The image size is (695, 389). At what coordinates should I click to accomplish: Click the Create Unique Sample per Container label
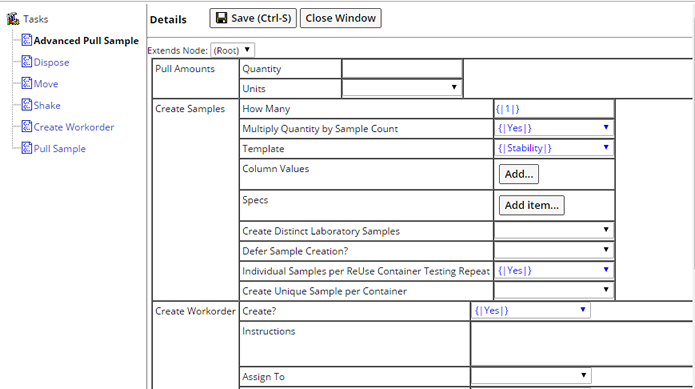[x=324, y=292]
